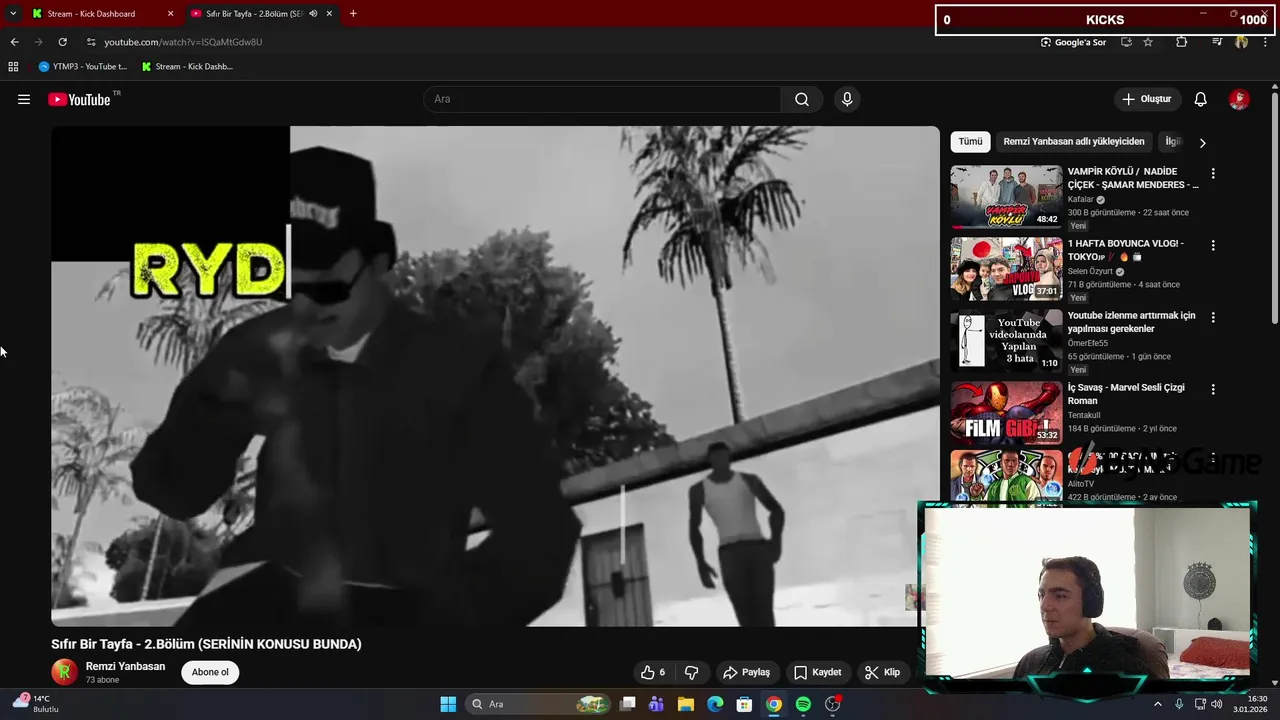The height and width of the screenshot is (720, 1280).
Task: Click the video title Sıfır Bir Tayfa - 2.Bölüm
Action: [x=206, y=644]
